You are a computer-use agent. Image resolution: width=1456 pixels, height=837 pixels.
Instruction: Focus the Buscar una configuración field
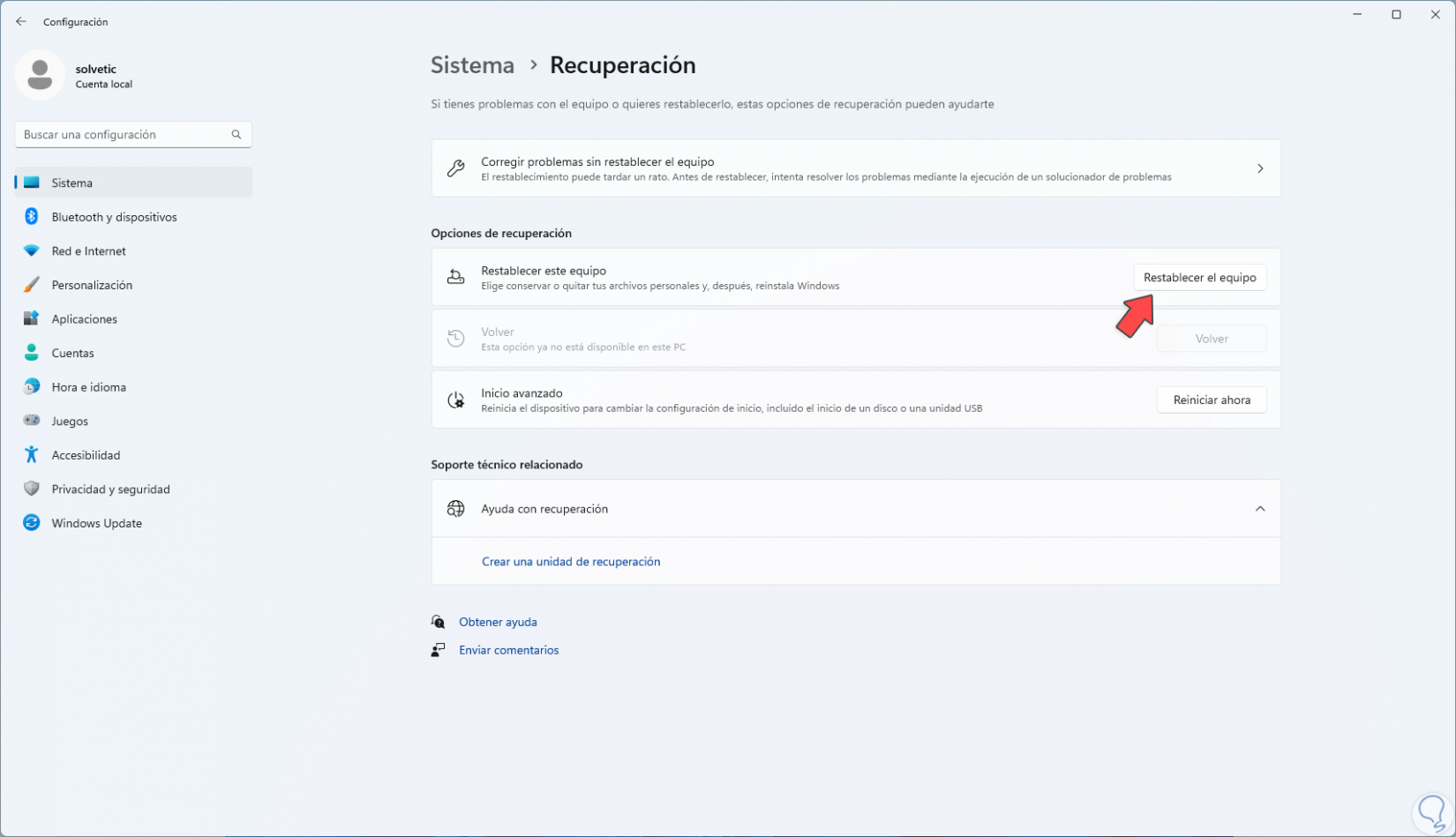(x=134, y=134)
